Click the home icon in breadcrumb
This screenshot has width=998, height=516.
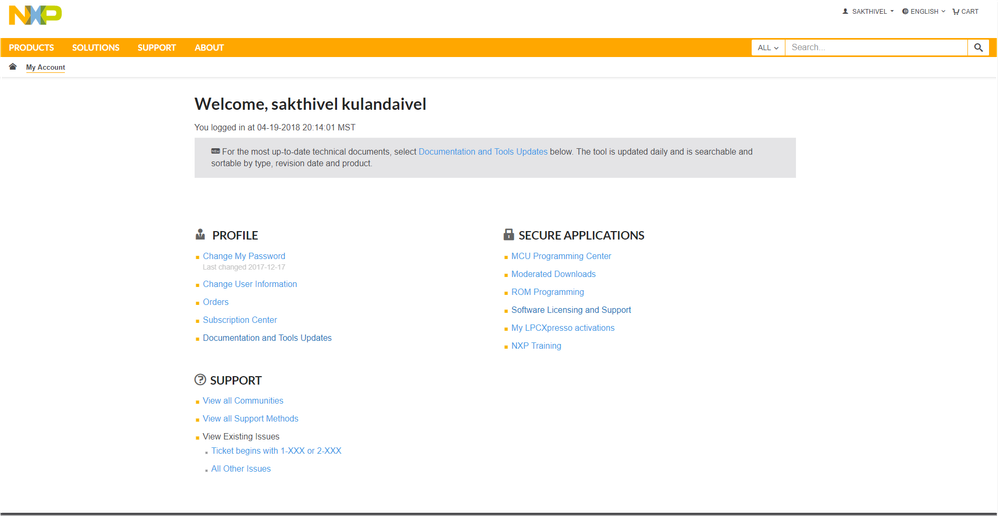coord(13,67)
